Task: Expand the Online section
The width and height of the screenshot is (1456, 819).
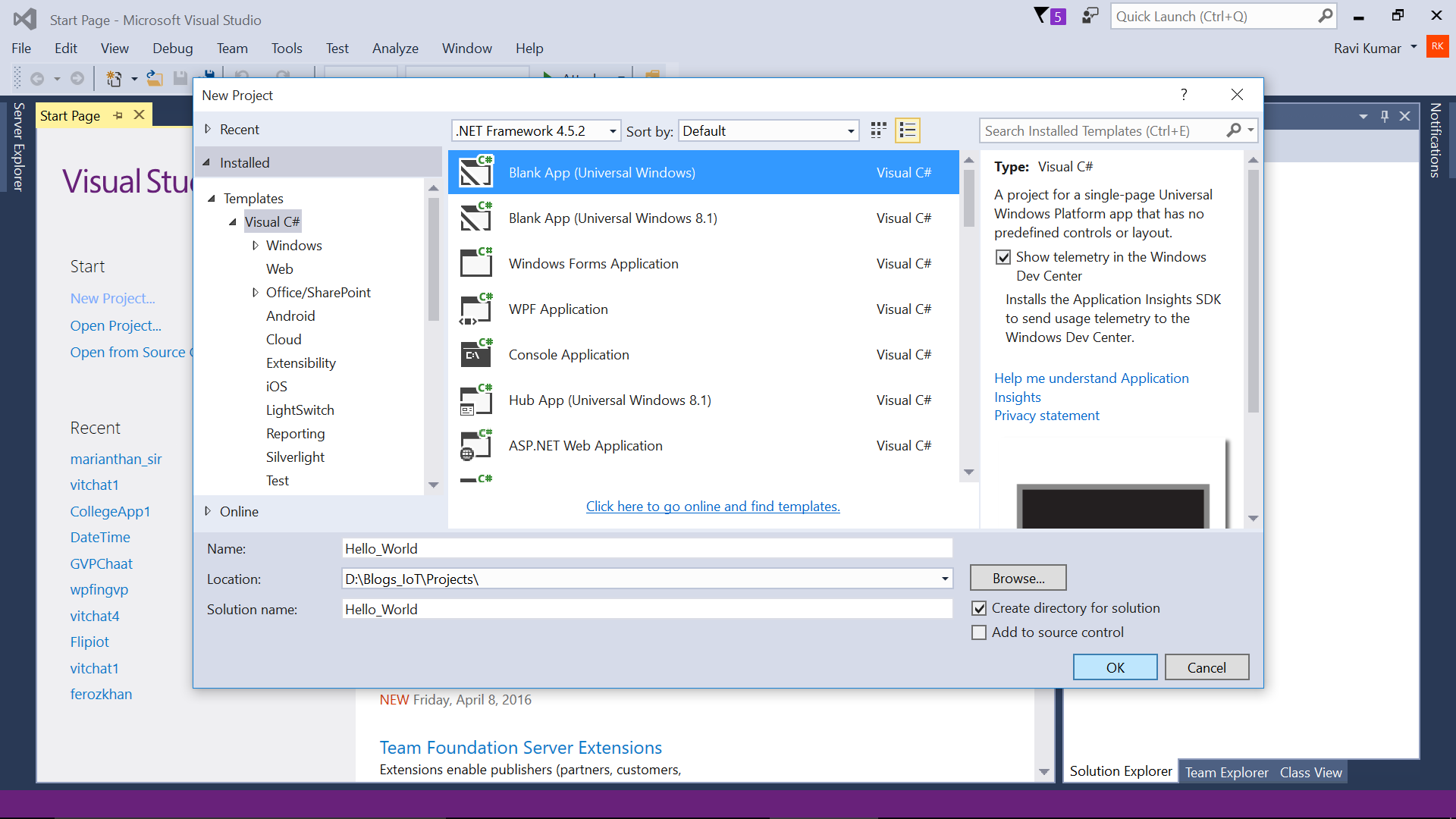Action: click(207, 511)
